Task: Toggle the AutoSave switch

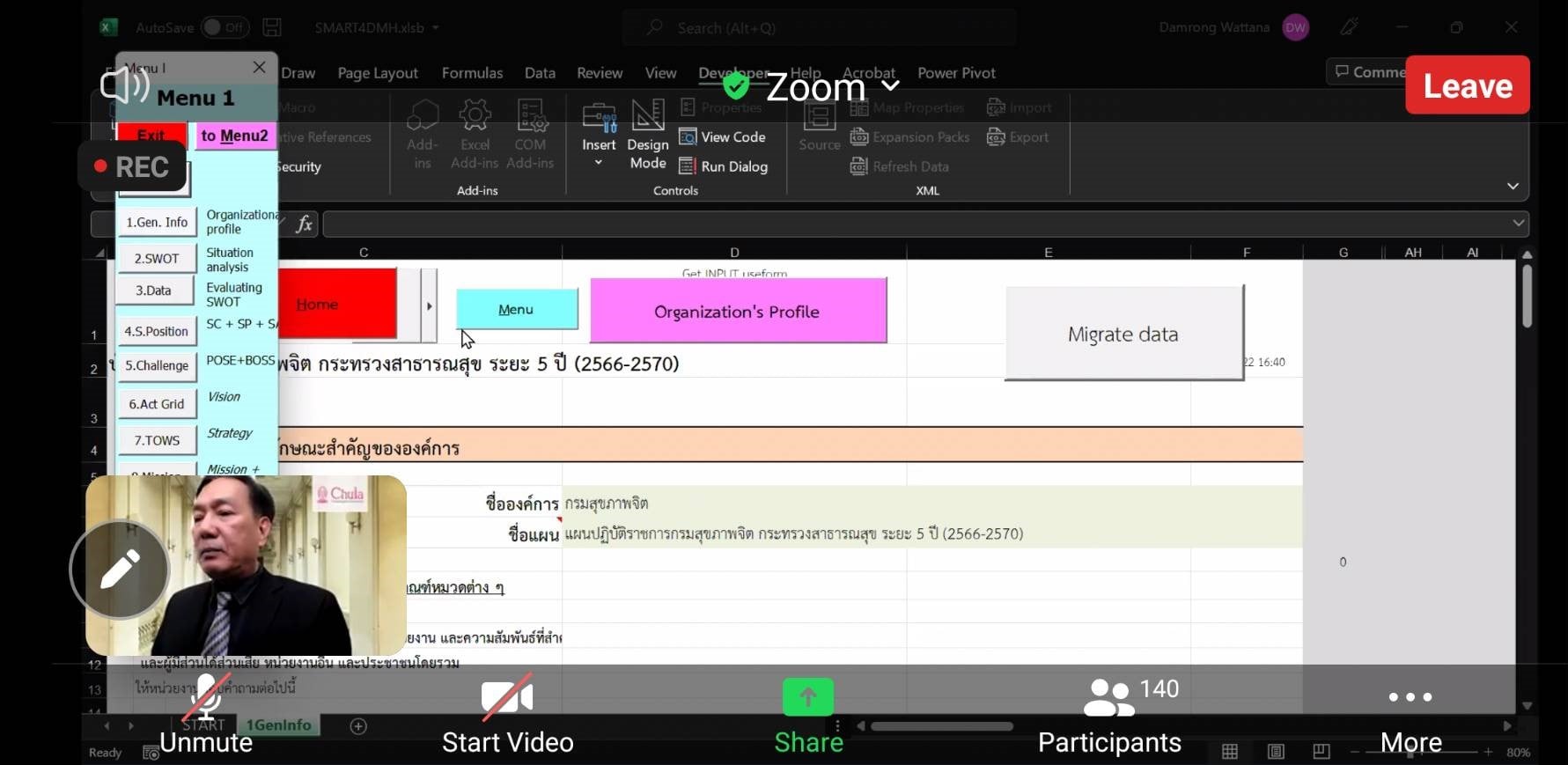Action: (x=225, y=27)
